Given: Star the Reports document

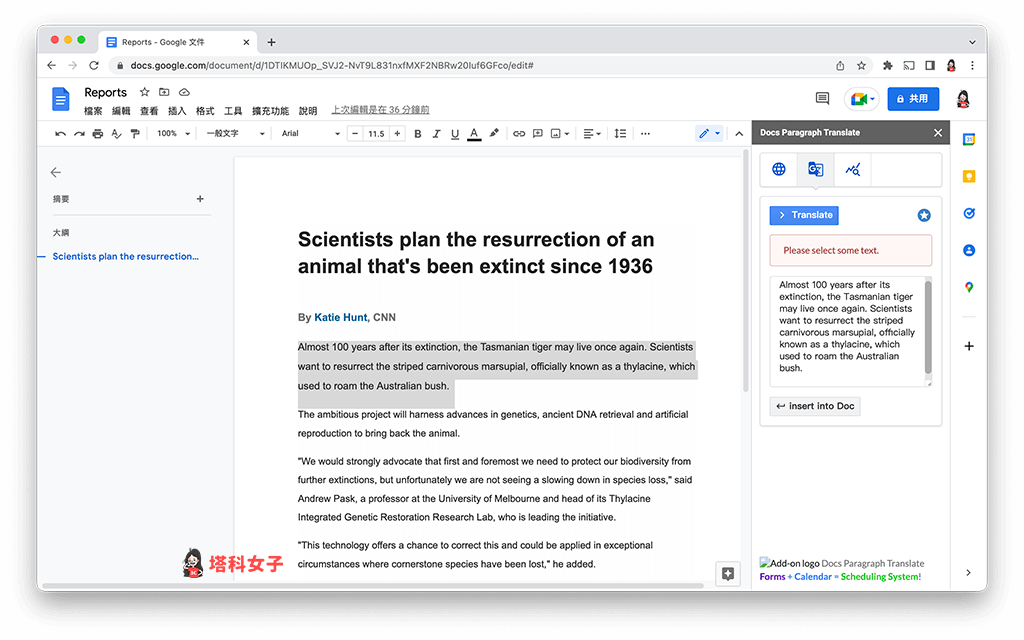Looking at the screenshot, I should (145, 92).
